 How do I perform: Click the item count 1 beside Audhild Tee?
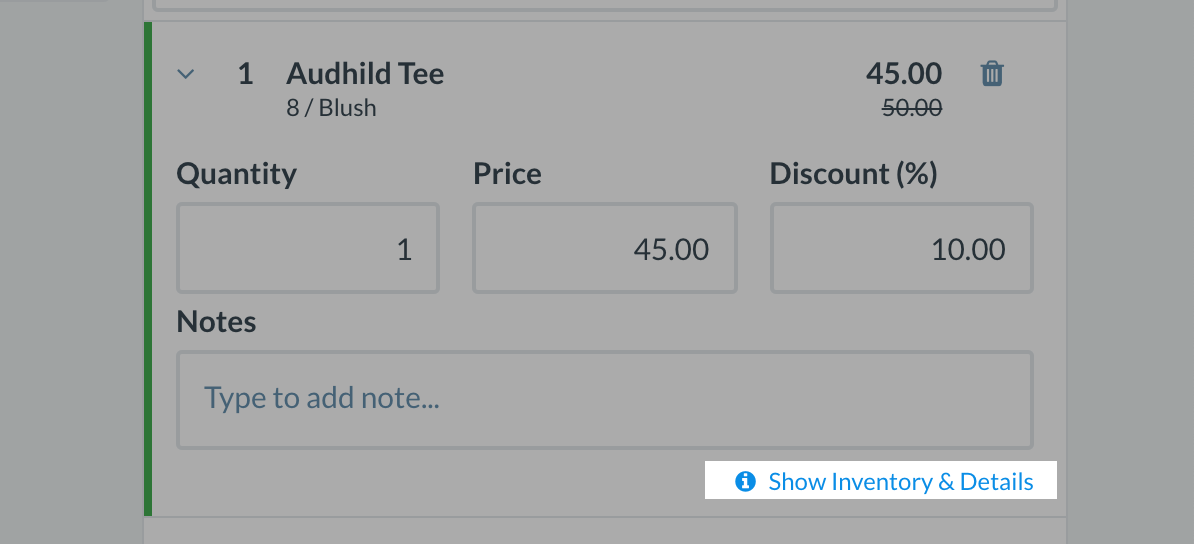click(x=245, y=74)
